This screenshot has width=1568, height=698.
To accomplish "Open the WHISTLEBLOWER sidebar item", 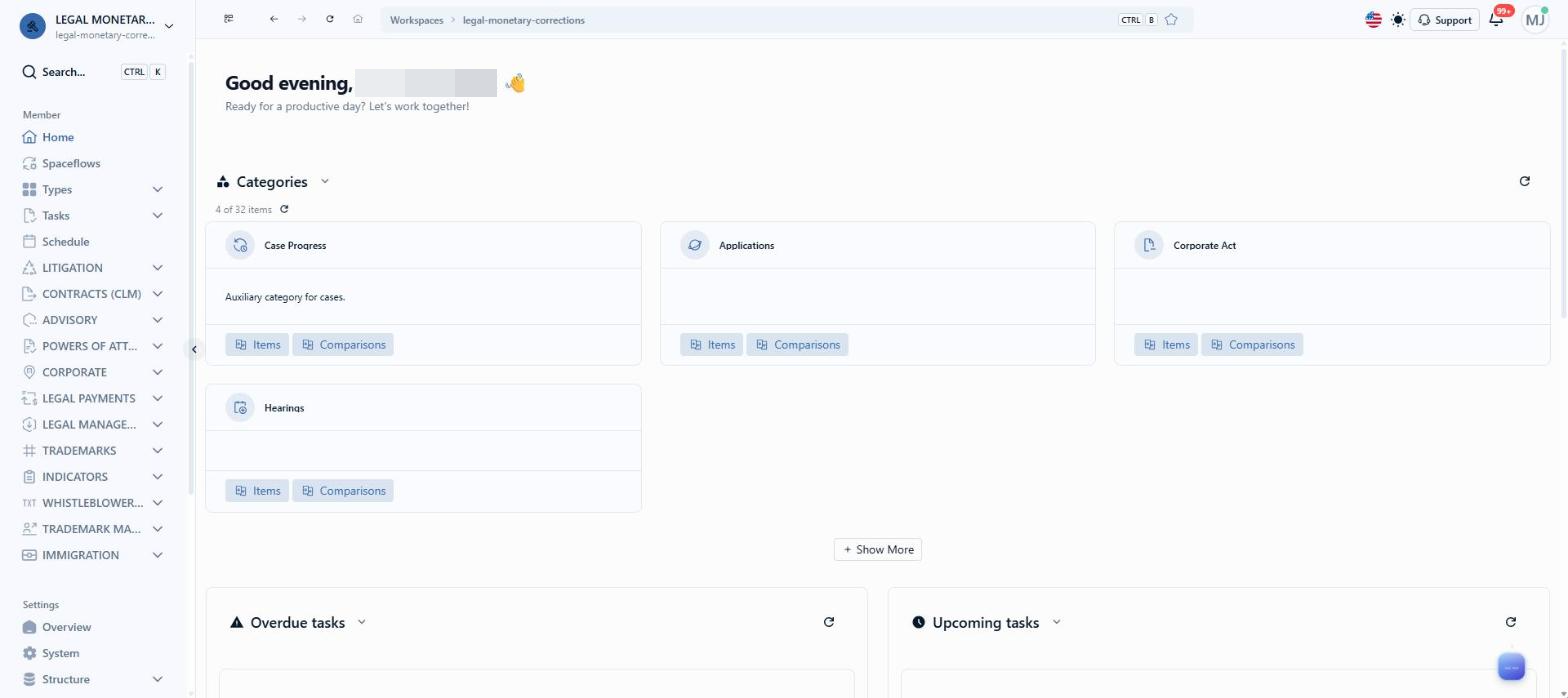I will coord(93,502).
